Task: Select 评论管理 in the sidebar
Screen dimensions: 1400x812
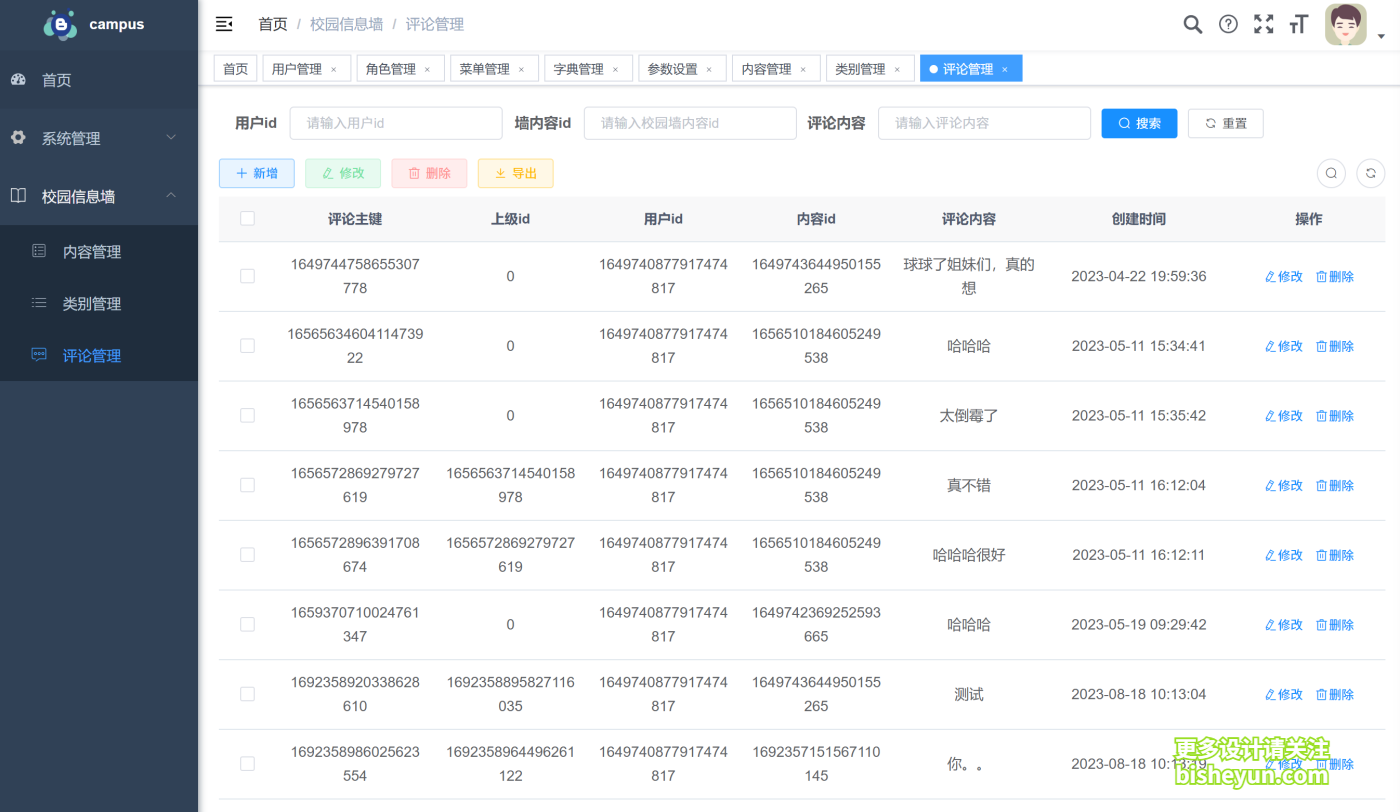Action: coord(99,355)
